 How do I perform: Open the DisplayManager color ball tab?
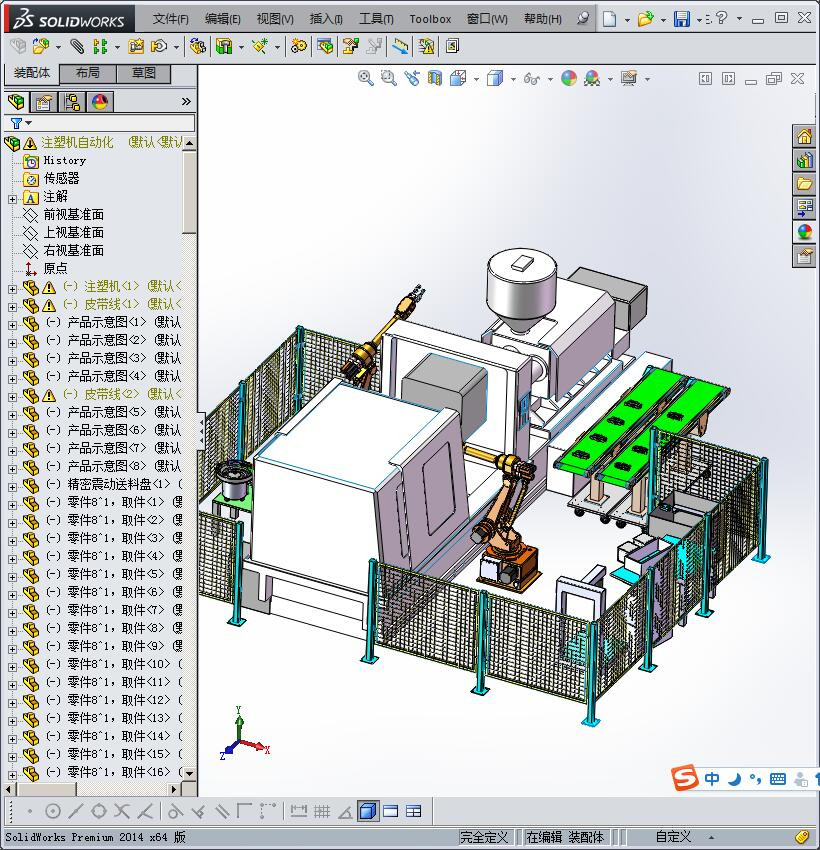(100, 101)
